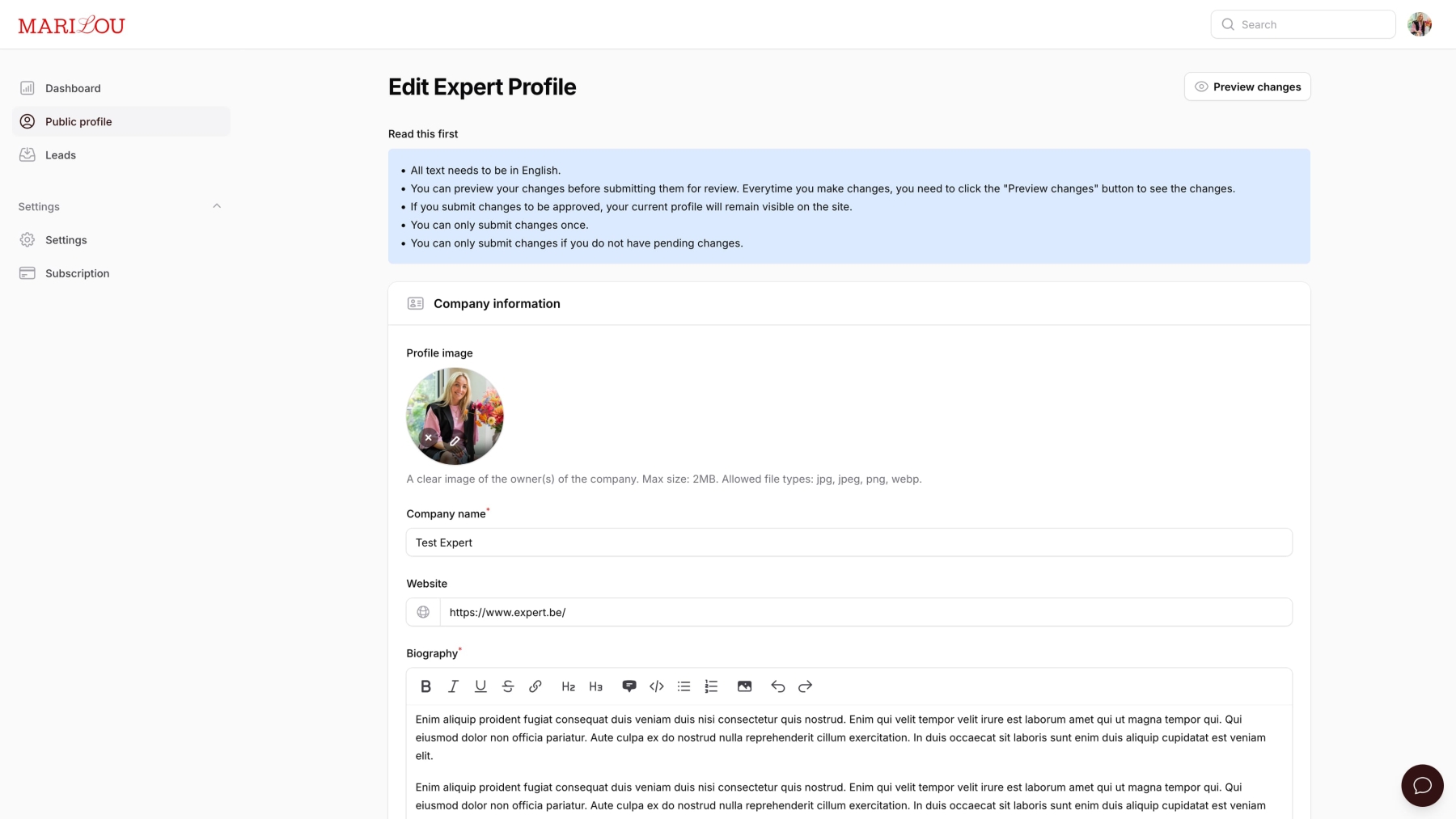Apply Heading 3 style
Viewport: 1456px width, 819px height.
click(x=596, y=686)
